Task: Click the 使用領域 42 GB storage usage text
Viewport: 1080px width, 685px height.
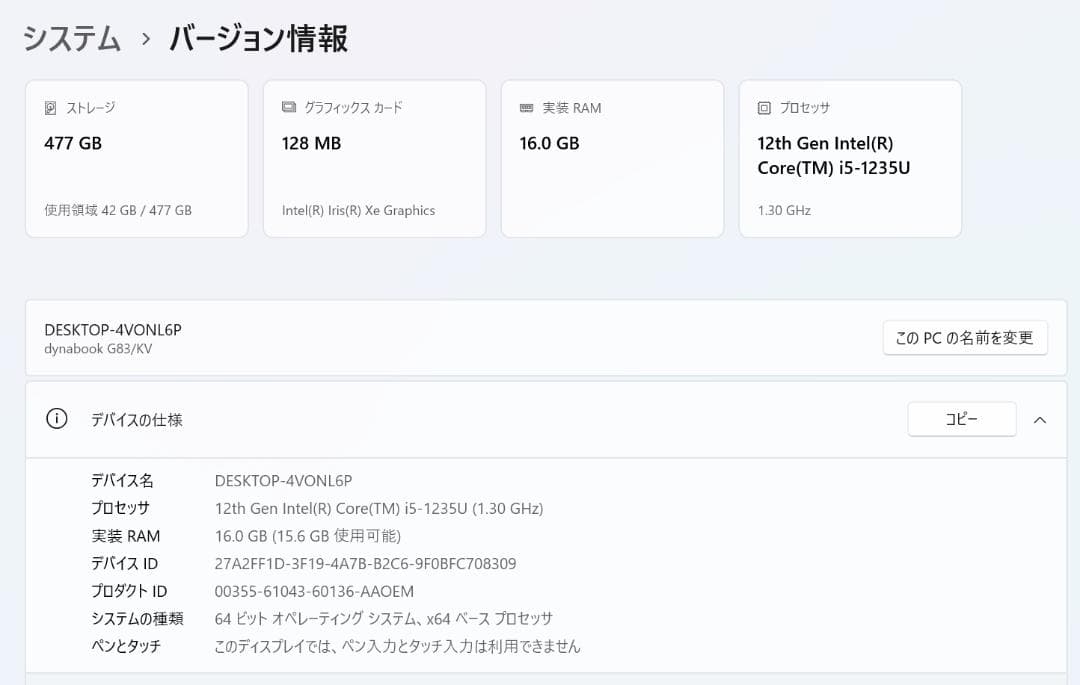Action: pyautogui.click(x=118, y=210)
